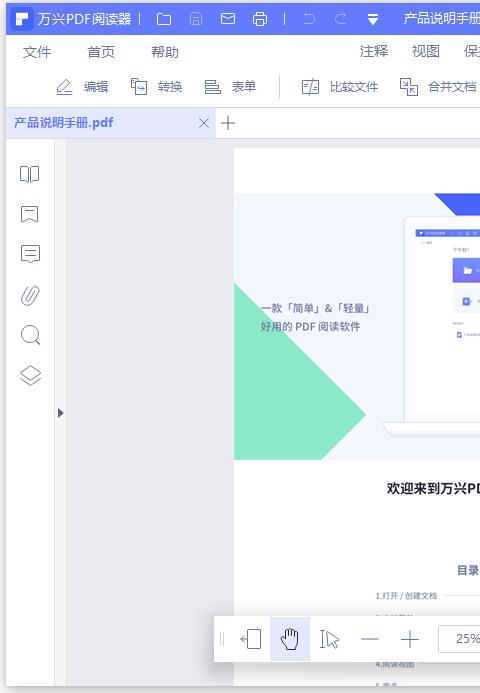Click the Wondershare PDF reader logo icon
This screenshot has width=480, height=693.
[x=22, y=19]
